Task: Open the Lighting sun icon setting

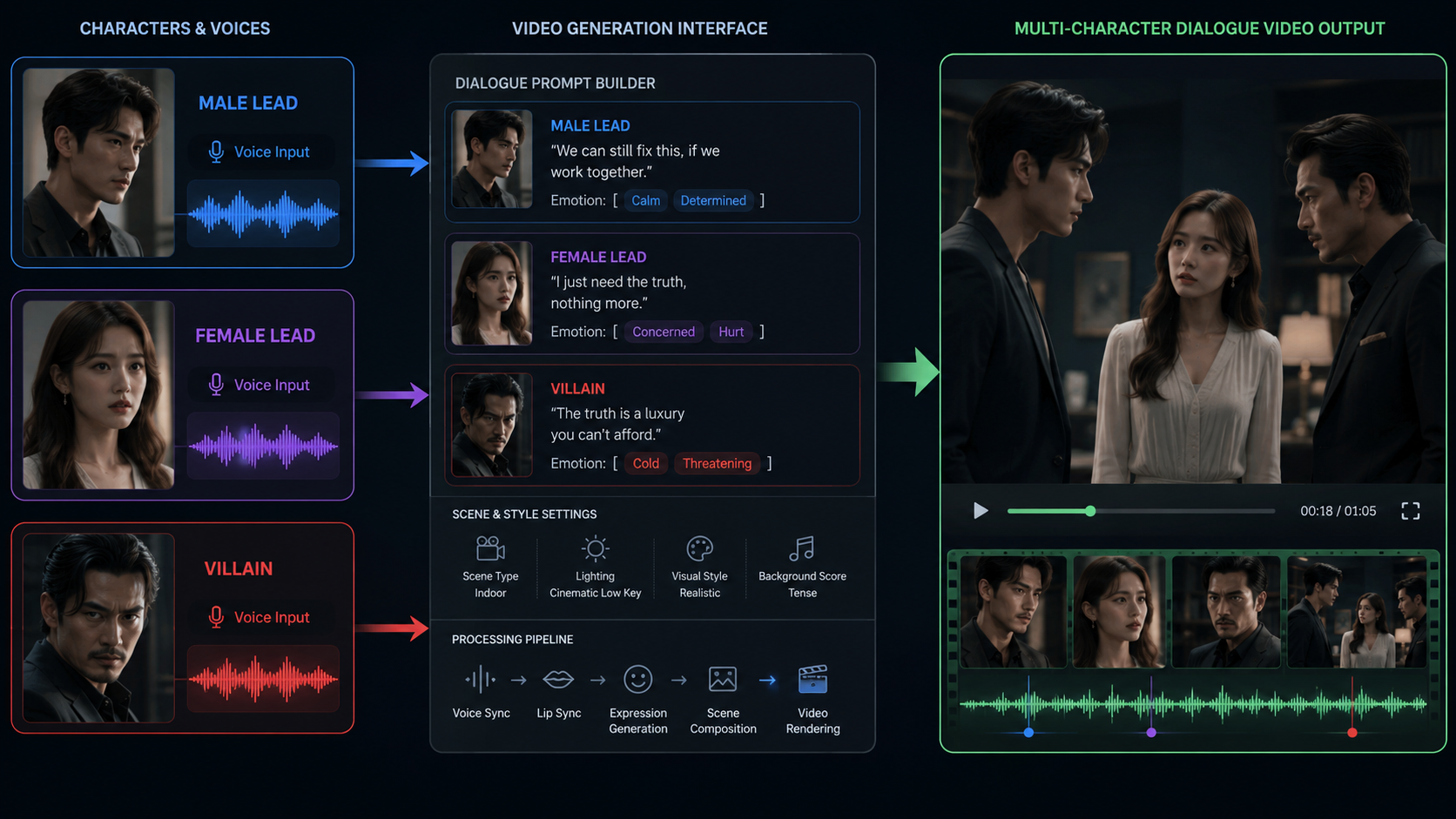Action: click(x=596, y=548)
